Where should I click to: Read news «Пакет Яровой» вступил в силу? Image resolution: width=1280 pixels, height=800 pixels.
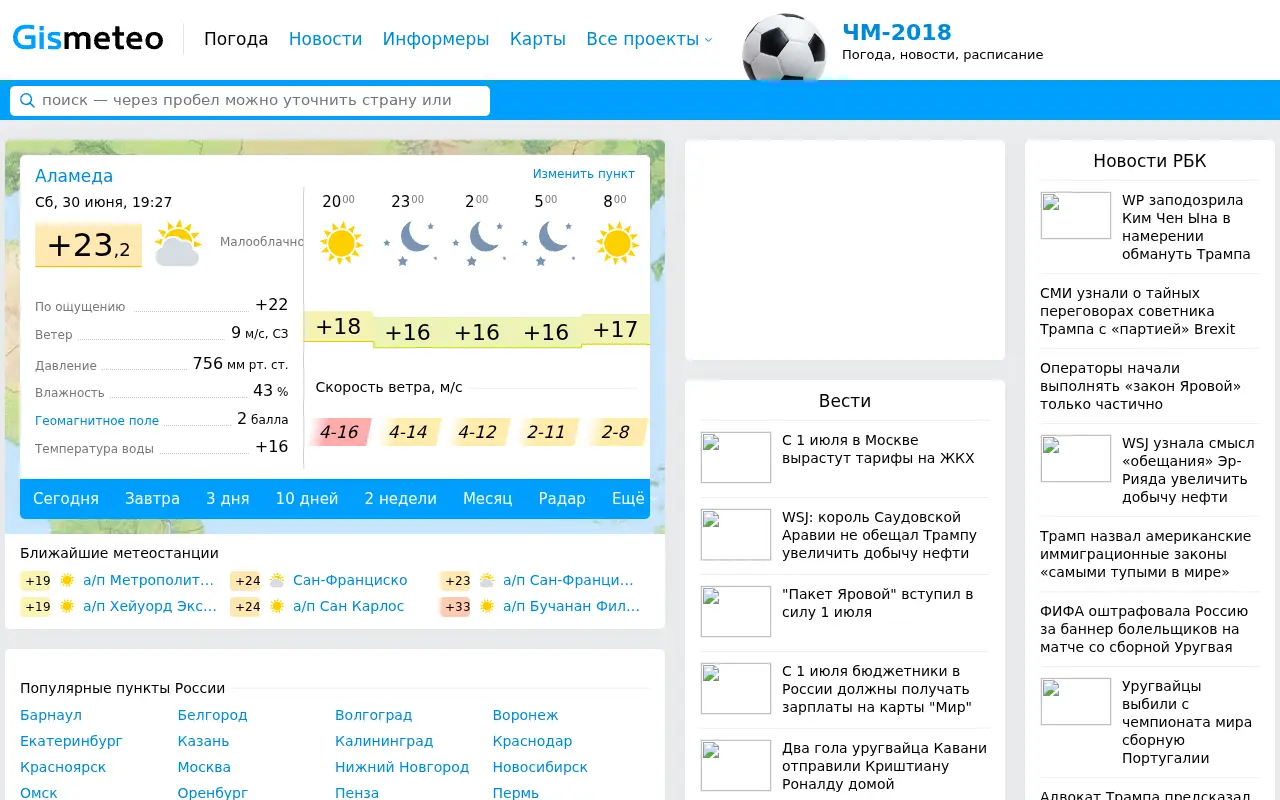[x=878, y=603]
